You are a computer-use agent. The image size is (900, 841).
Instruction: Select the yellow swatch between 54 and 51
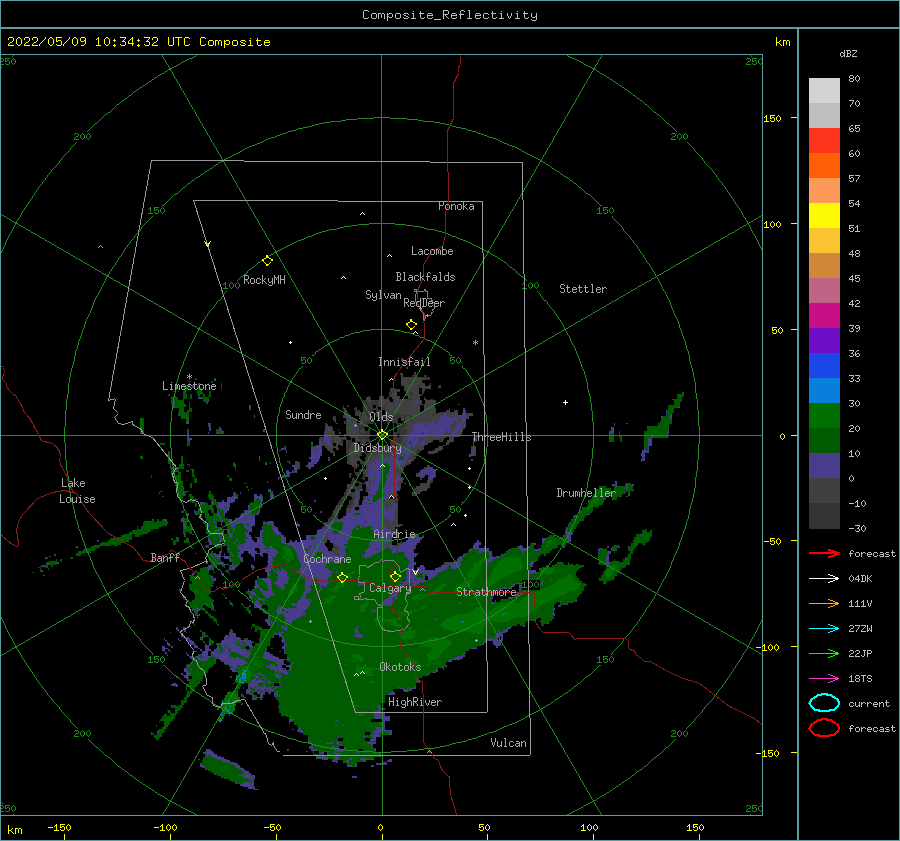point(824,215)
